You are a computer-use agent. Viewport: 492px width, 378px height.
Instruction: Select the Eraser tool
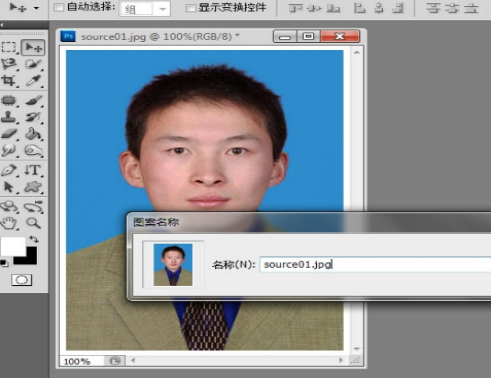pos(9,134)
